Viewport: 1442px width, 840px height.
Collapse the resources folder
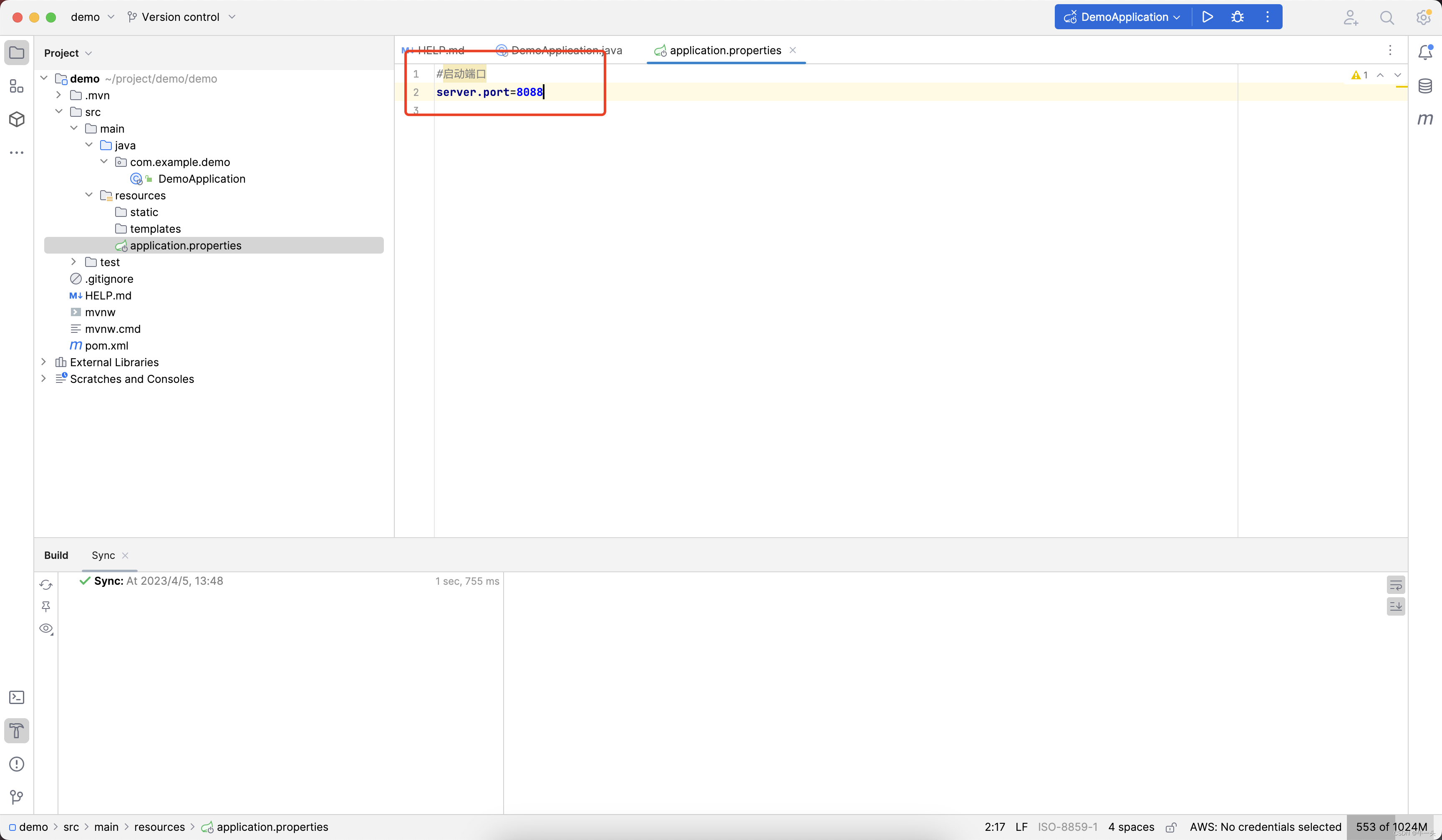(89, 195)
